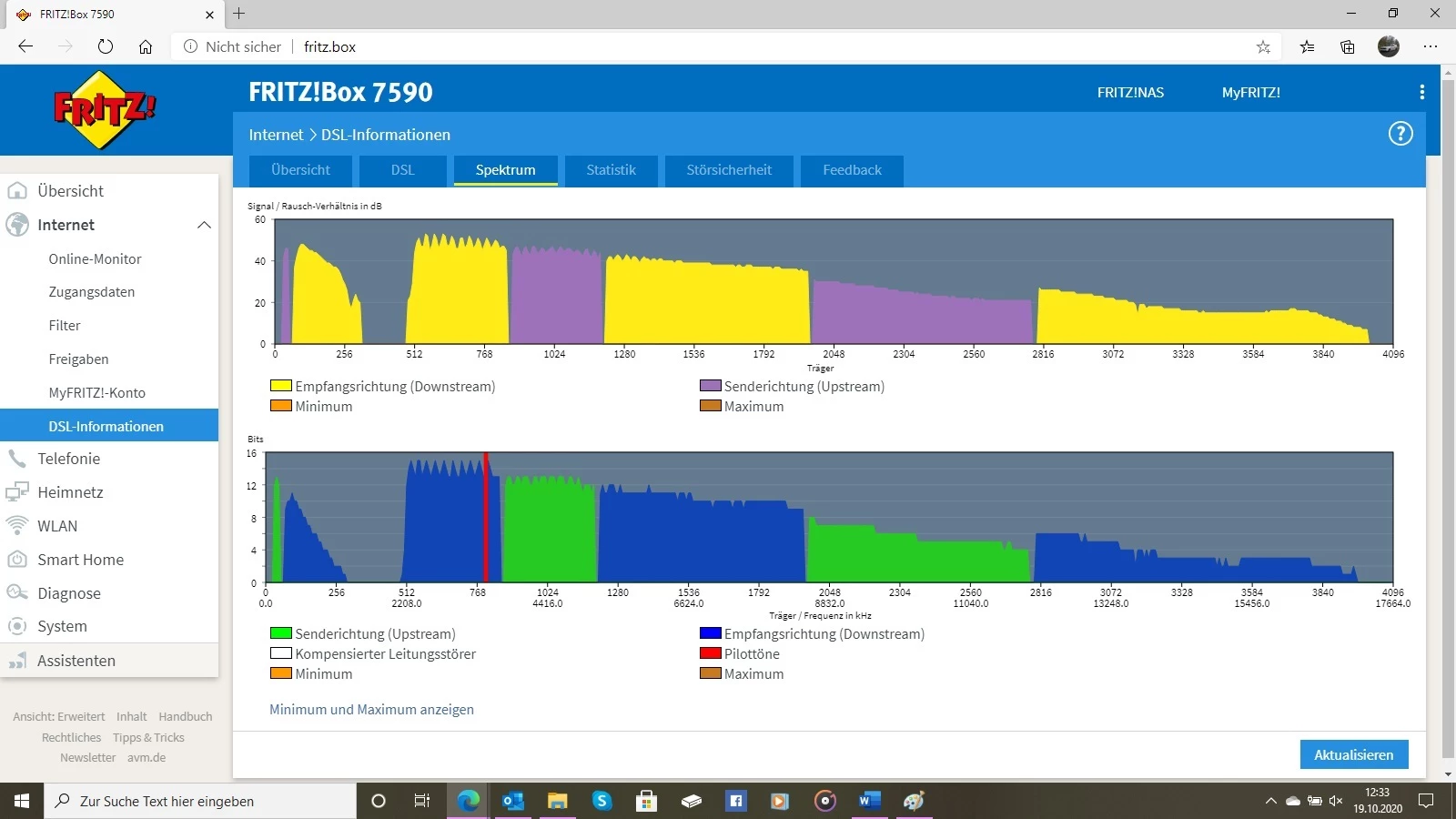Select the Spektrum tab
1456x819 pixels.
(x=505, y=170)
